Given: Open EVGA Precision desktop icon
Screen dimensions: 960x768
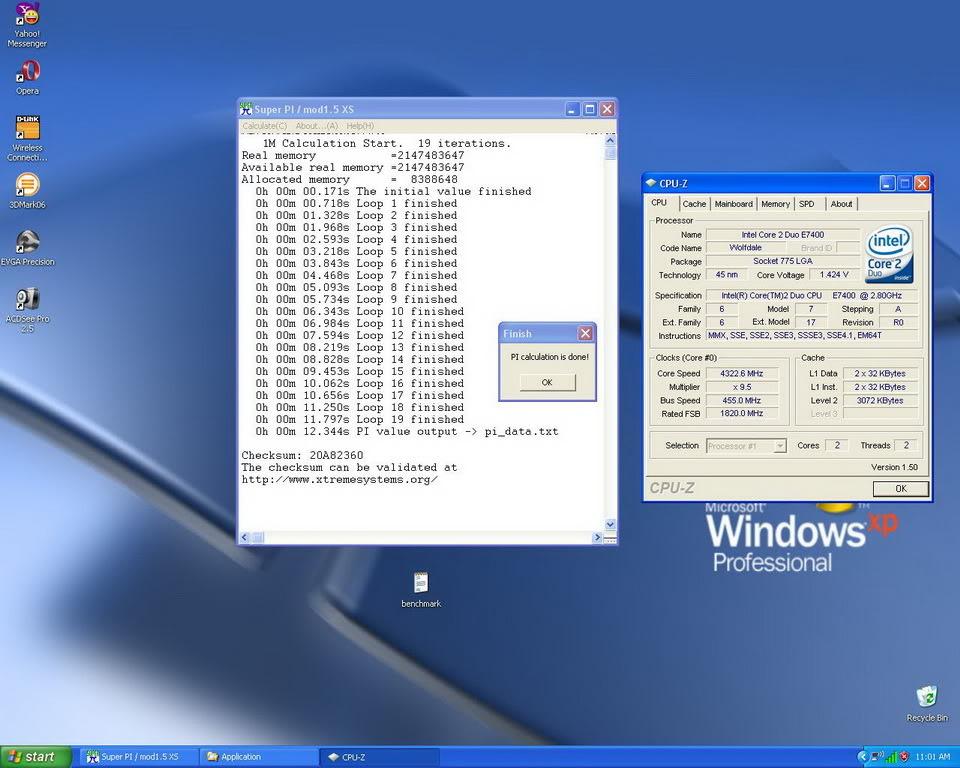Looking at the screenshot, I should (x=27, y=248).
